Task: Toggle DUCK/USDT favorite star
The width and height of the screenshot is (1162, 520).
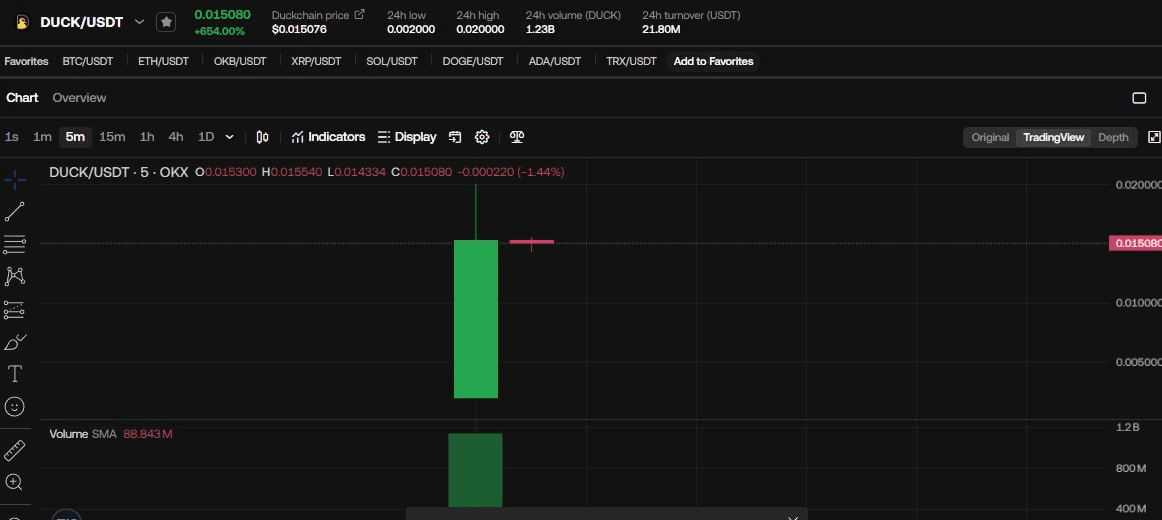Action: click(166, 22)
